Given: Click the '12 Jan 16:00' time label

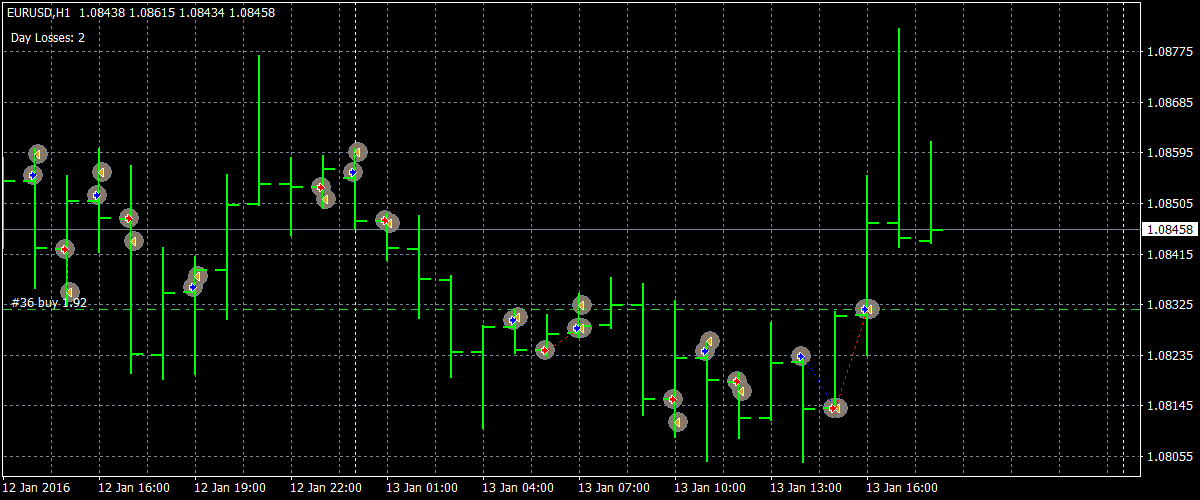Looking at the screenshot, I should coord(133,488).
